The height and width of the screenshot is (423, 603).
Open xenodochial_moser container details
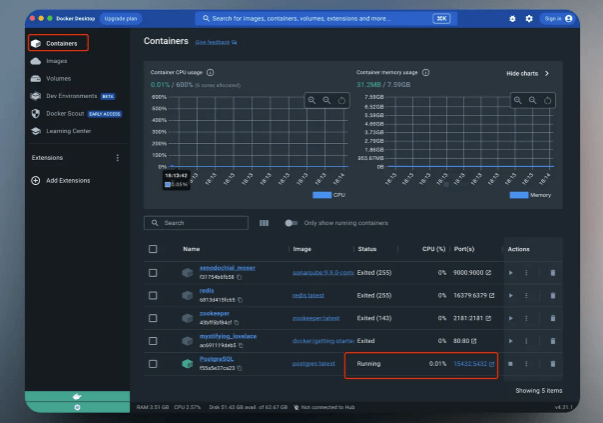point(227,268)
